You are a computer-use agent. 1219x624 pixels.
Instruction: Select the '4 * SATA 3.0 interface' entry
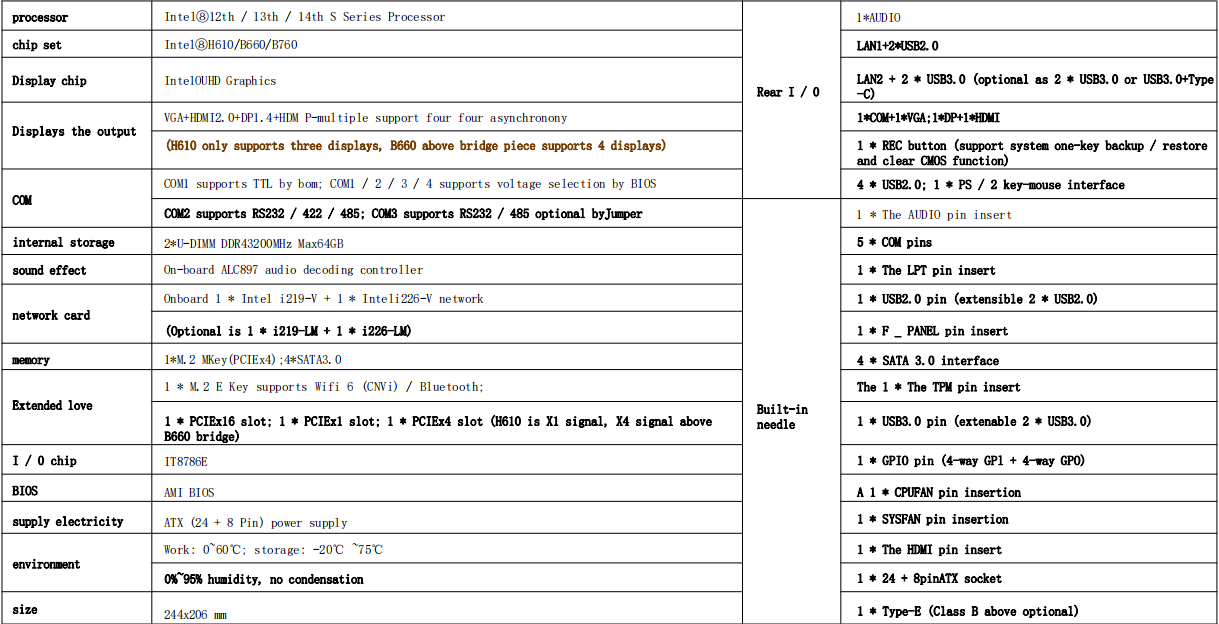[x=928, y=360]
